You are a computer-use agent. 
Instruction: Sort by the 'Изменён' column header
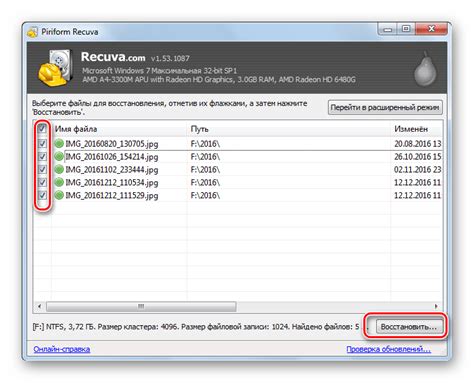417,129
